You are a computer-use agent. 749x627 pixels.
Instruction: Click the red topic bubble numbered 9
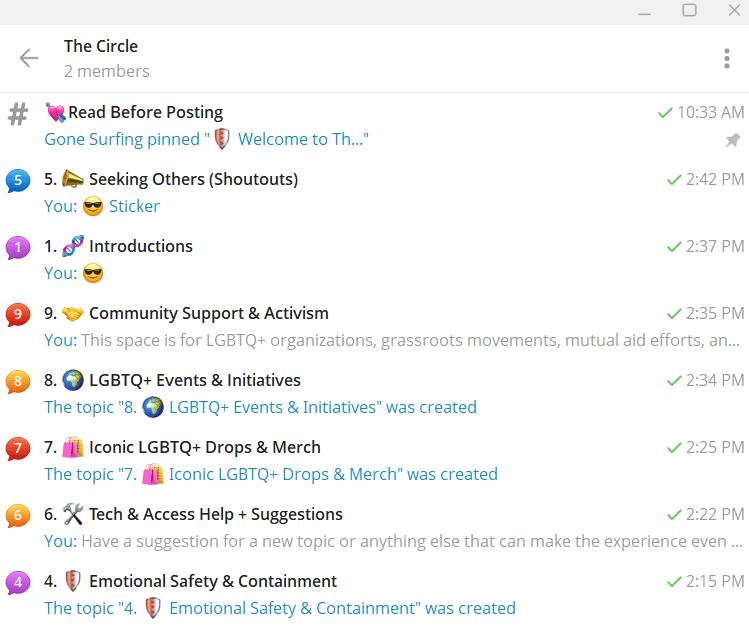[x=18, y=315]
